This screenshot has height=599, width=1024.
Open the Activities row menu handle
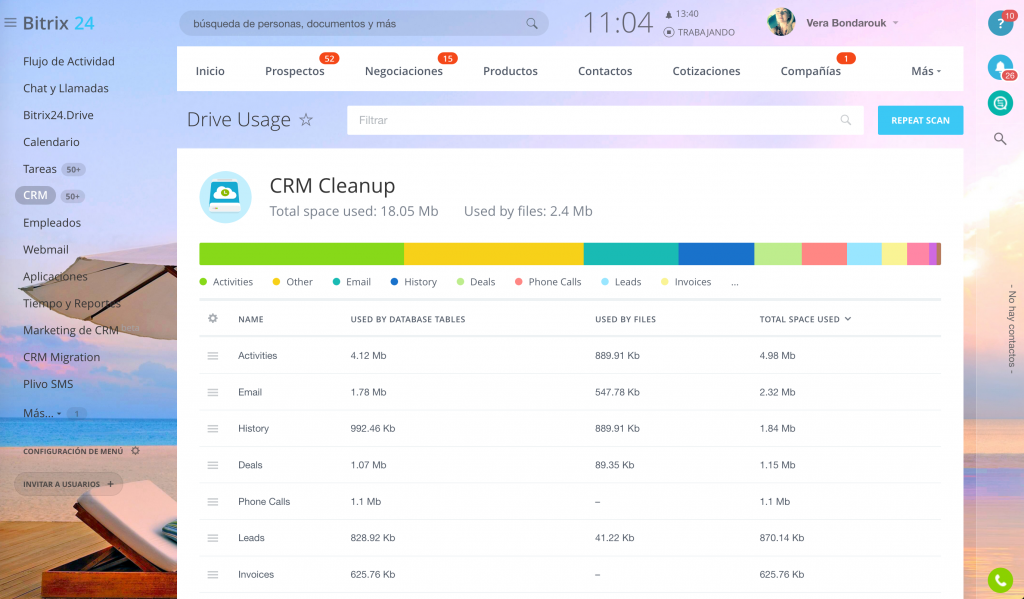pos(212,356)
